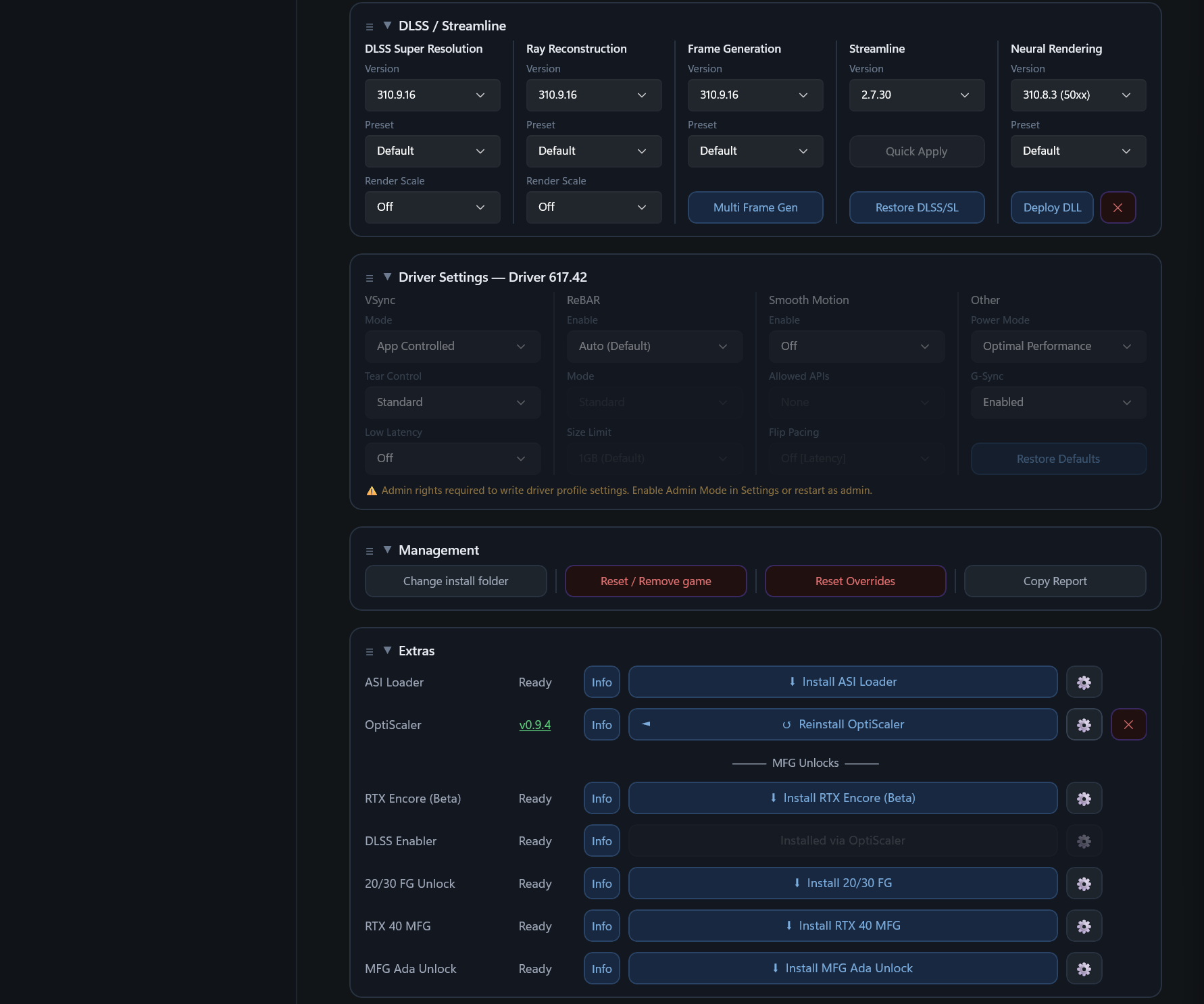Open RTX 40 MFG gear settings
The width and height of the screenshot is (1204, 1004).
click(x=1084, y=926)
